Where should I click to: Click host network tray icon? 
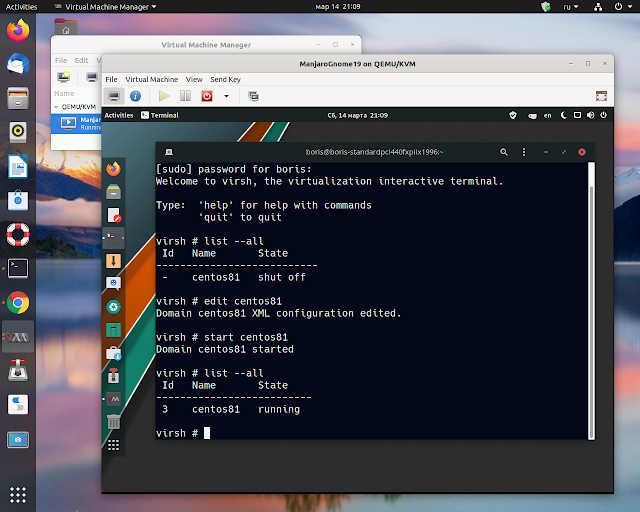click(598, 7)
